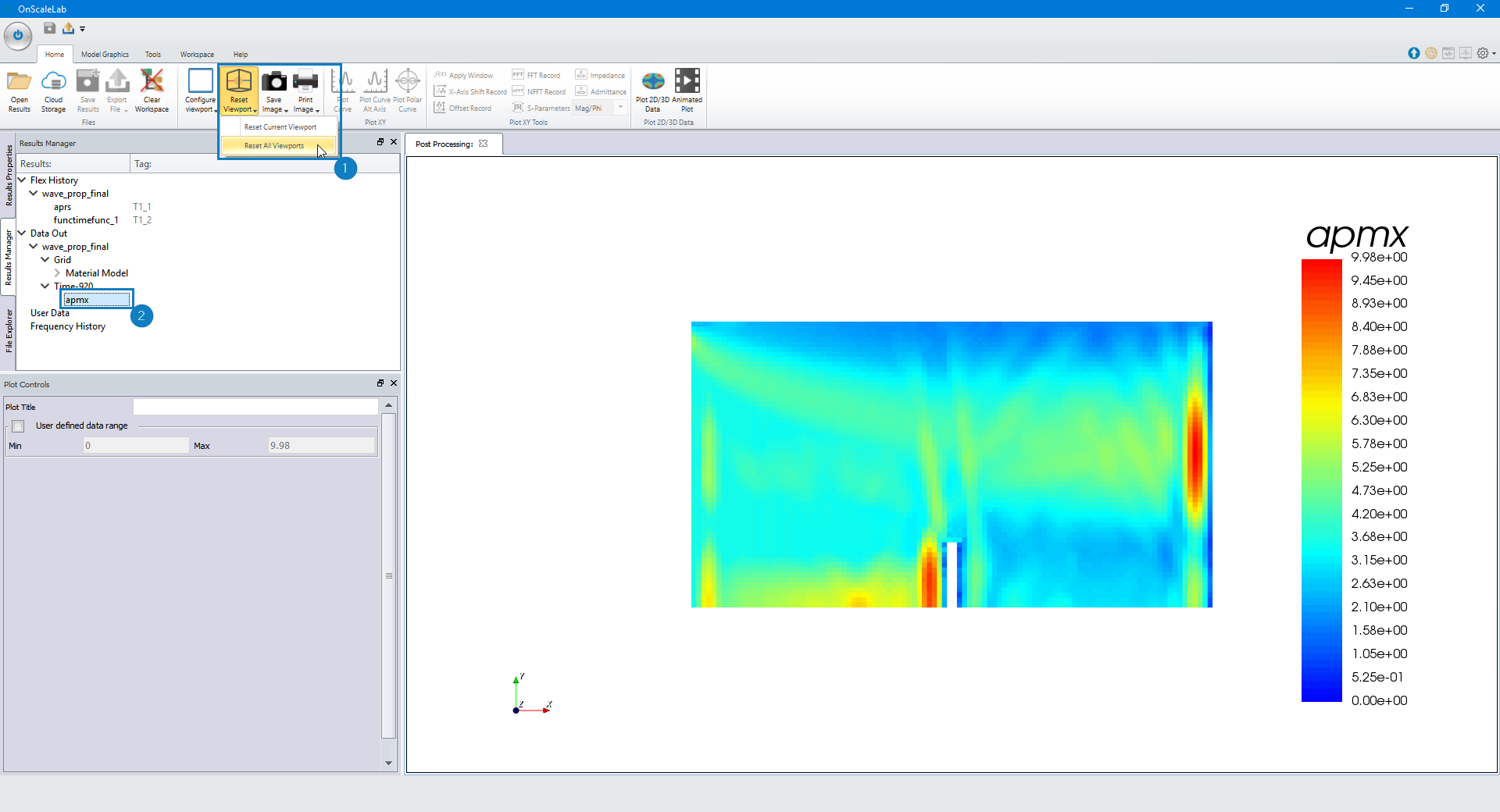Screen dimensions: 1500x812
Task: Collapse the Flex History tree node
Action: [22, 180]
